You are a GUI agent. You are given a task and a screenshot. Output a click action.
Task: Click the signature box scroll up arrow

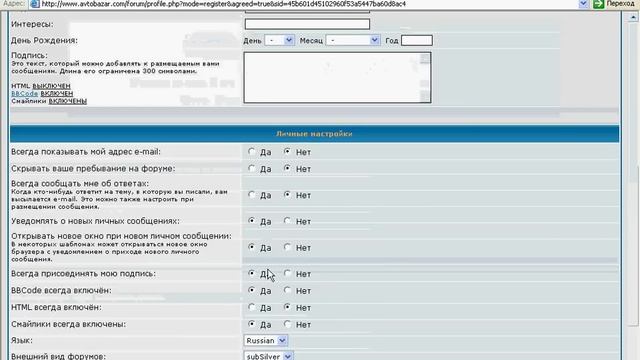coord(424,59)
